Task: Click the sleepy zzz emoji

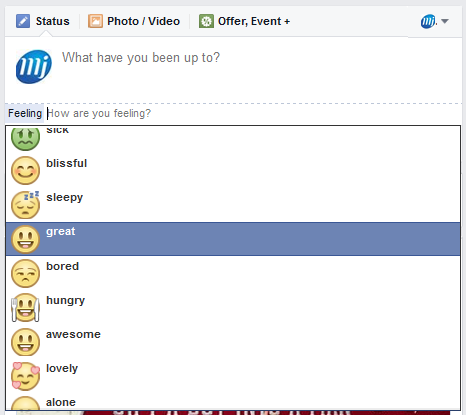Action: pyautogui.click(x=25, y=205)
